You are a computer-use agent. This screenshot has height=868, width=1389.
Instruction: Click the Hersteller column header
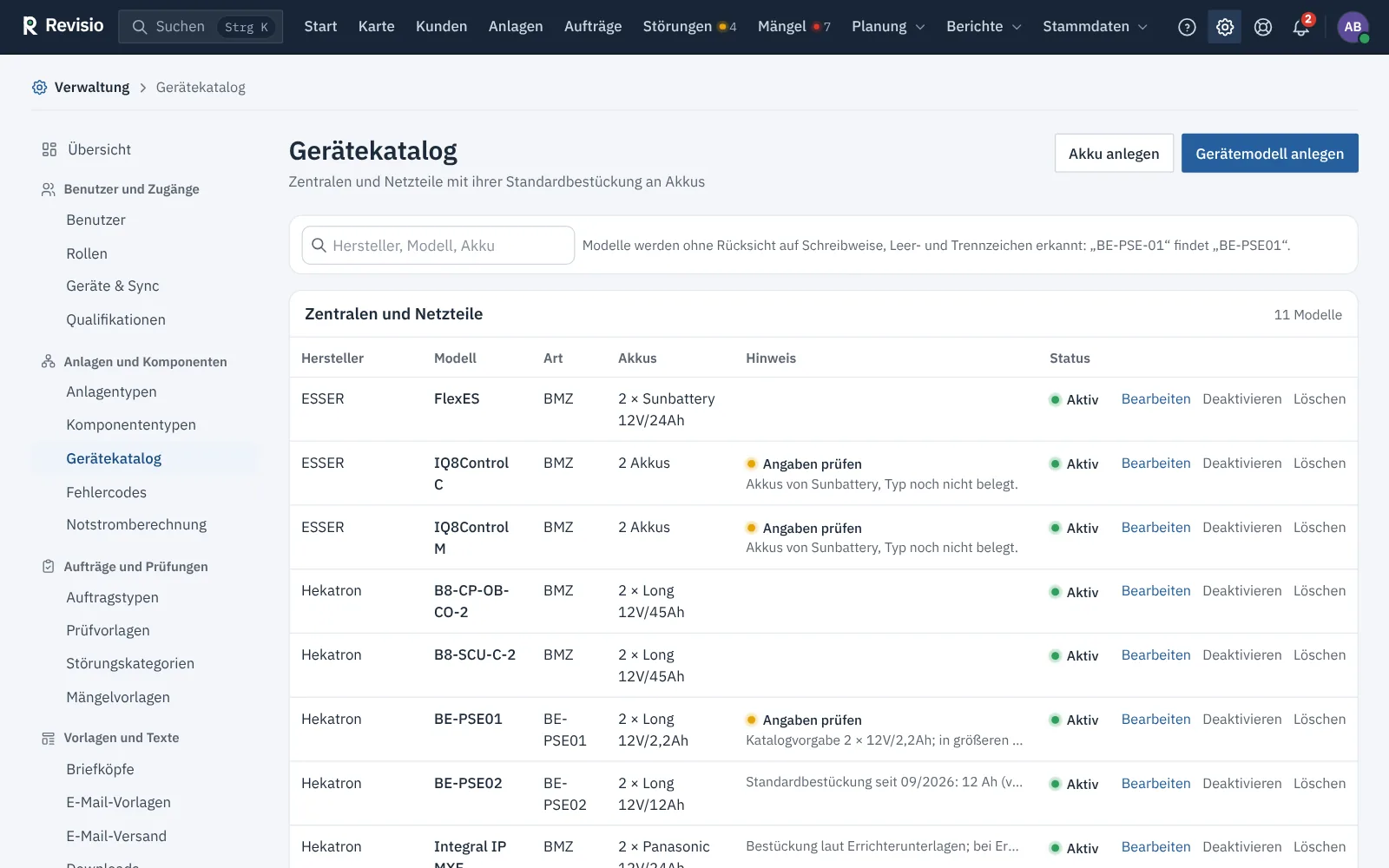(332, 358)
